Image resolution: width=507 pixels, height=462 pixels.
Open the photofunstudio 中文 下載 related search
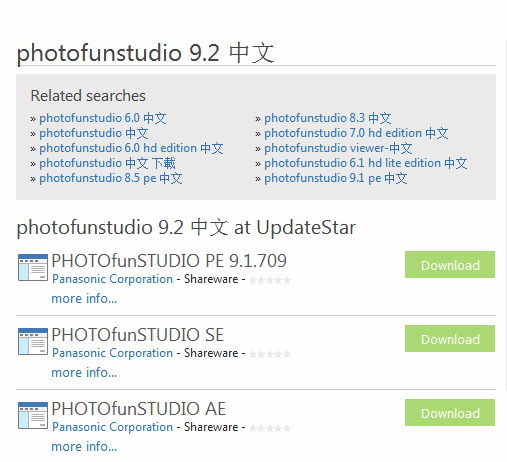(107, 163)
